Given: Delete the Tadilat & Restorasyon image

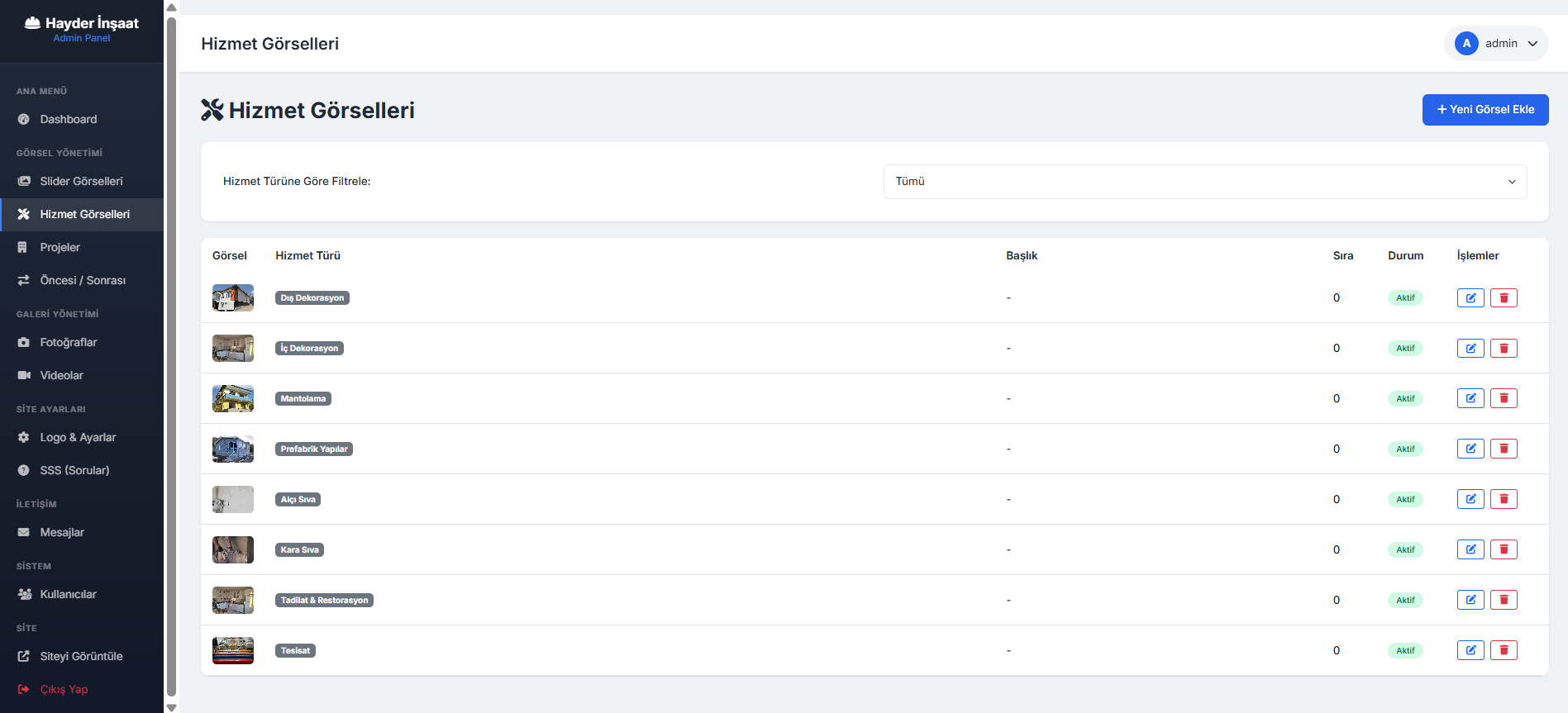Looking at the screenshot, I should [x=1504, y=601].
